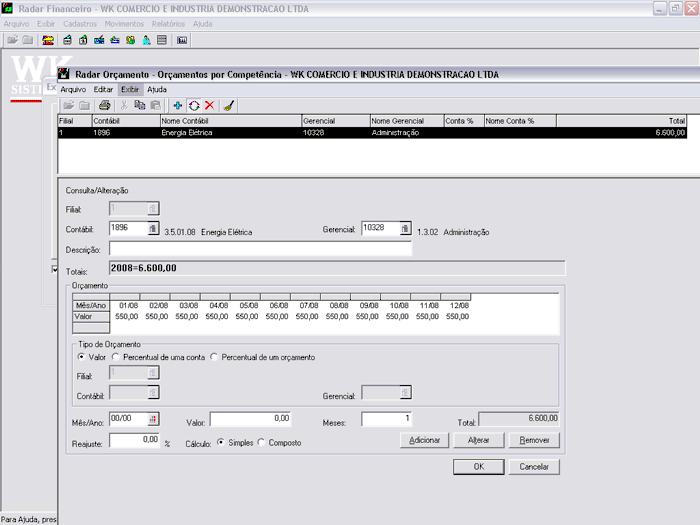Click the broom clear icon
The width and height of the screenshot is (700, 525).
[228, 105]
